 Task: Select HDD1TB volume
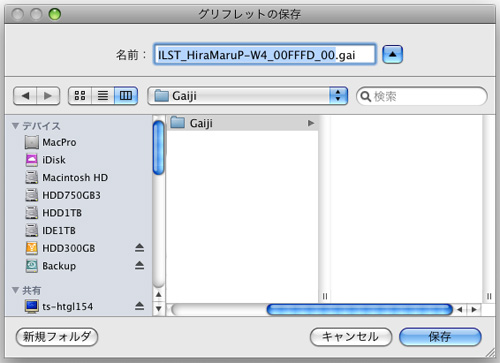tap(78, 213)
